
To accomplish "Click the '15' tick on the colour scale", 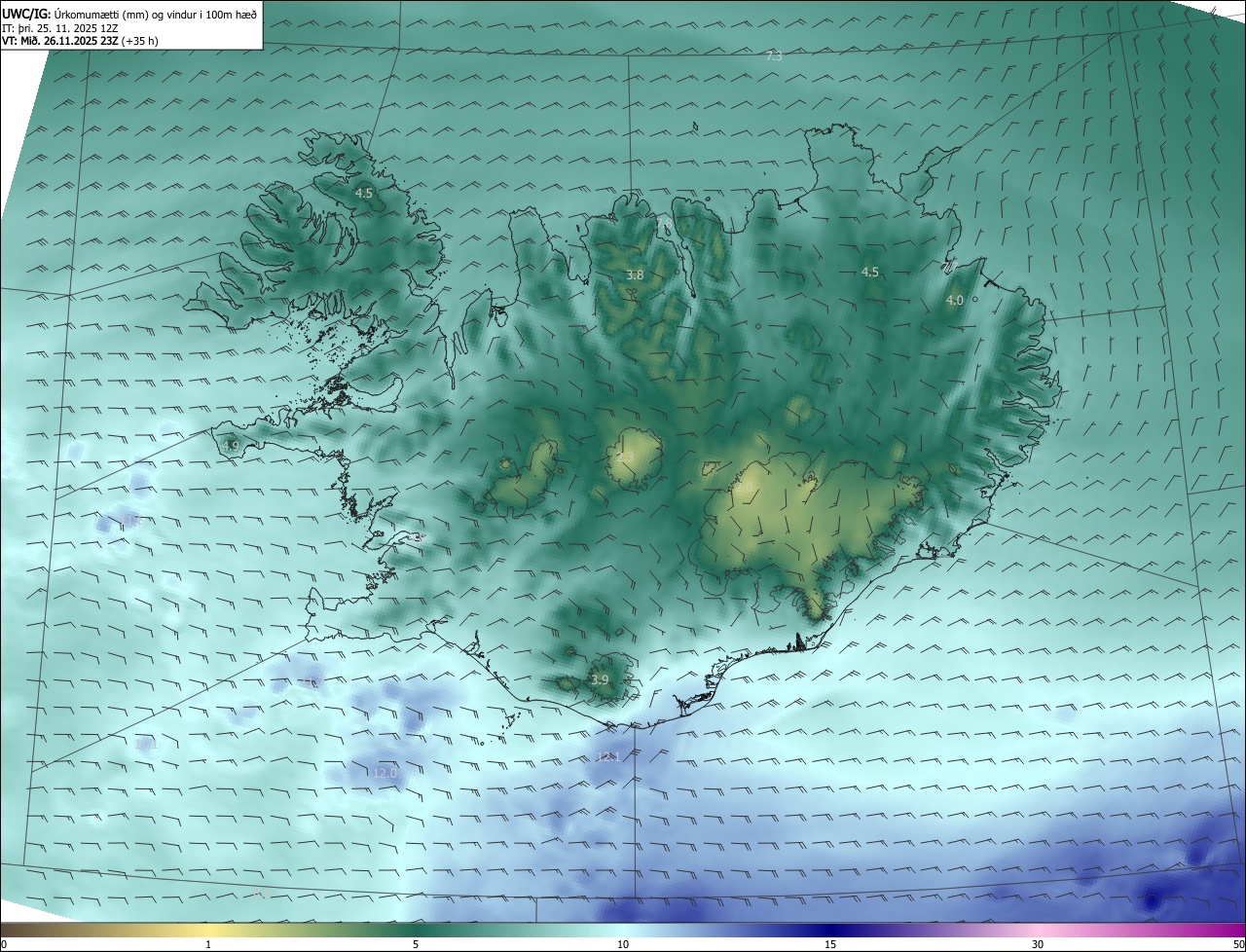I will pyautogui.click(x=830, y=944).
